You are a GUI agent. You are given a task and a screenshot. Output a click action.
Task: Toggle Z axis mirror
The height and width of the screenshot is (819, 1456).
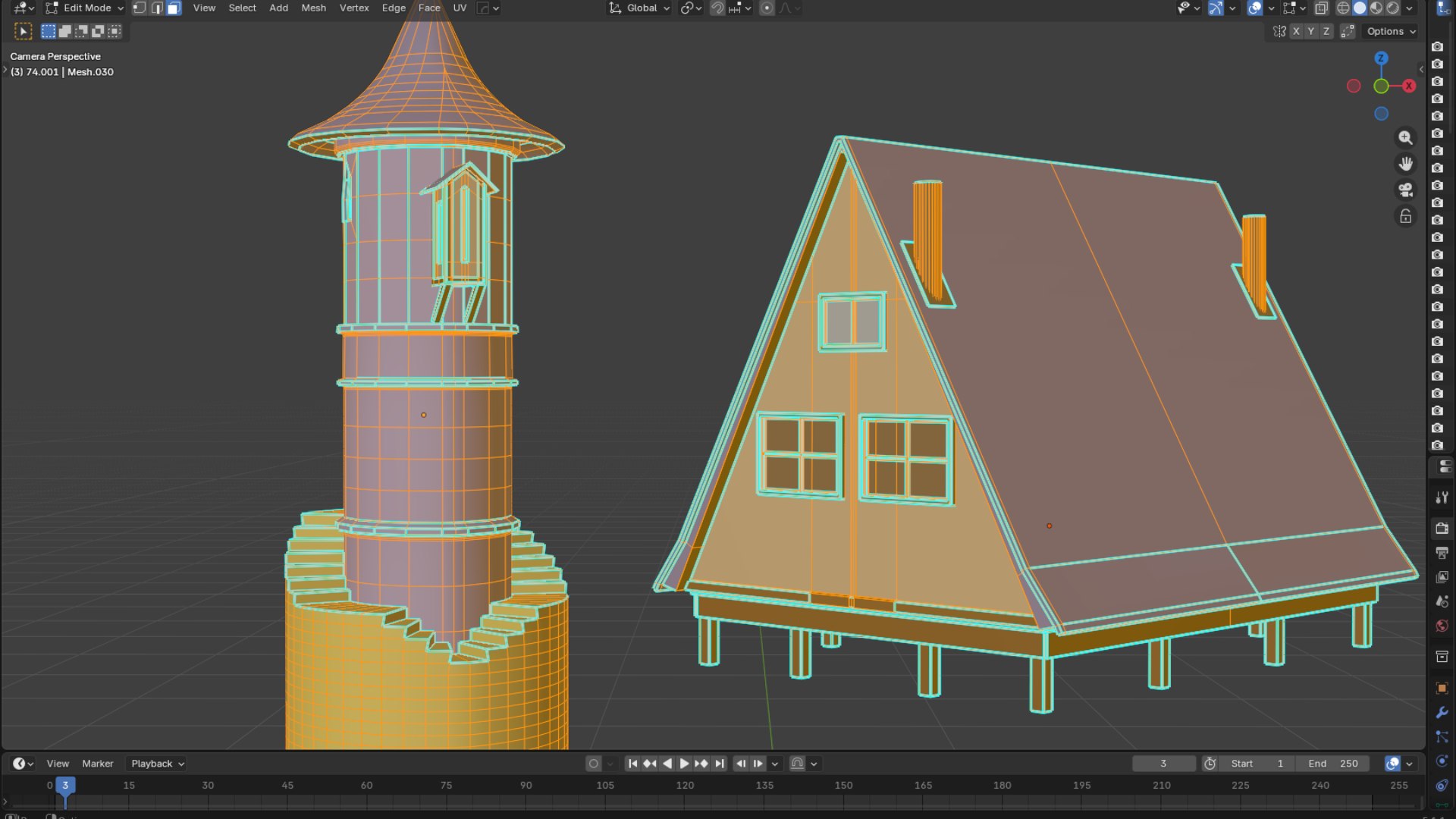click(1326, 31)
